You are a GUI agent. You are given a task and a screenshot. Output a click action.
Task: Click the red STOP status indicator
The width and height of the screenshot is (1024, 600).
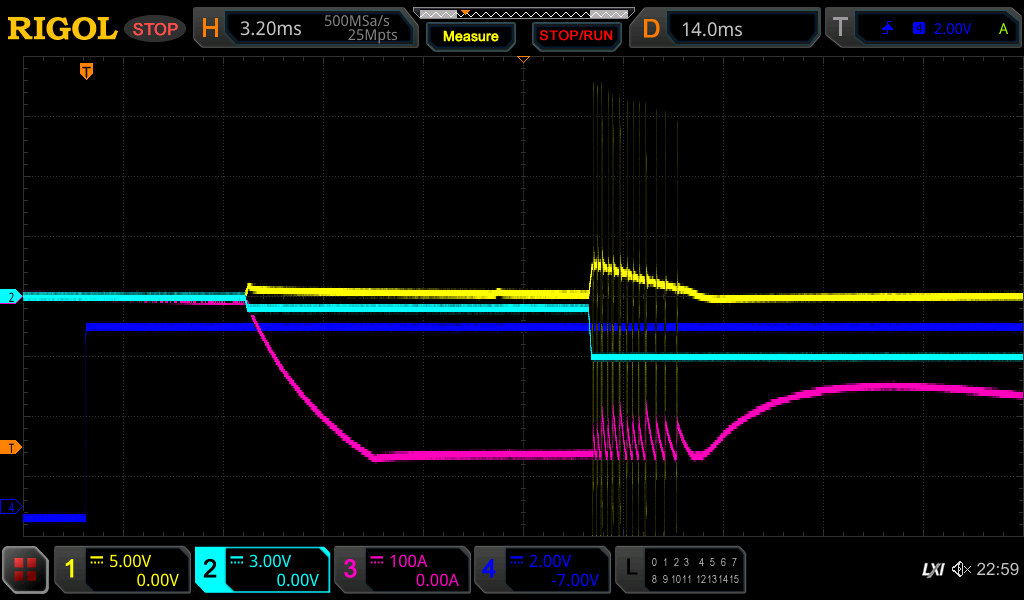[155, 29]
